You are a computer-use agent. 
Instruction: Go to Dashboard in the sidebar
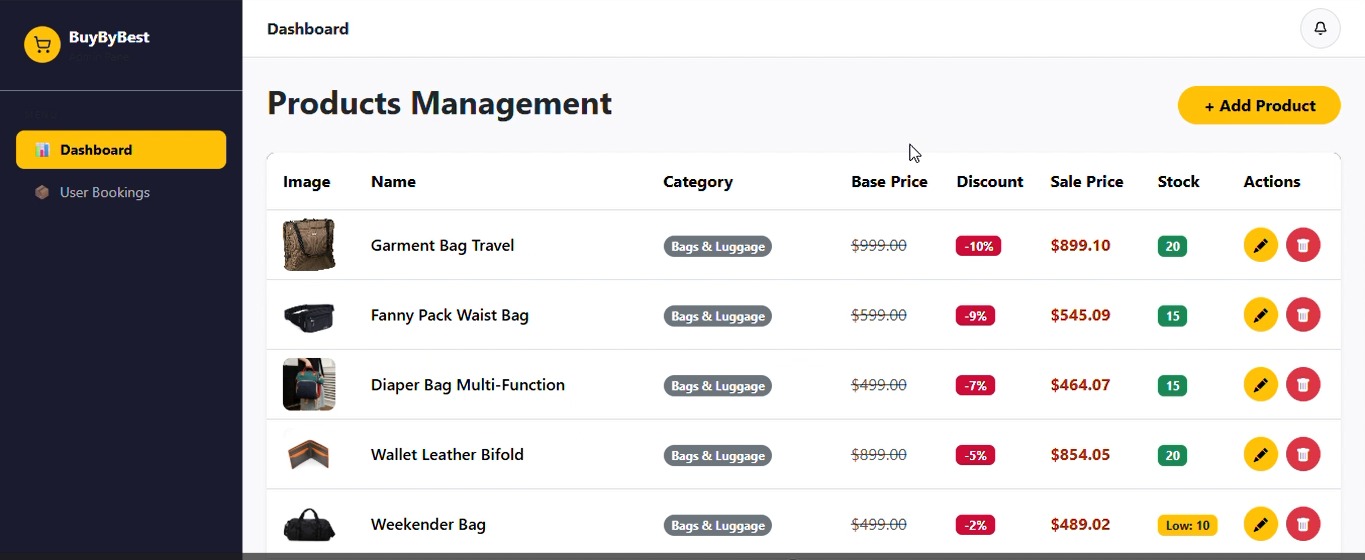coord(121,150)
